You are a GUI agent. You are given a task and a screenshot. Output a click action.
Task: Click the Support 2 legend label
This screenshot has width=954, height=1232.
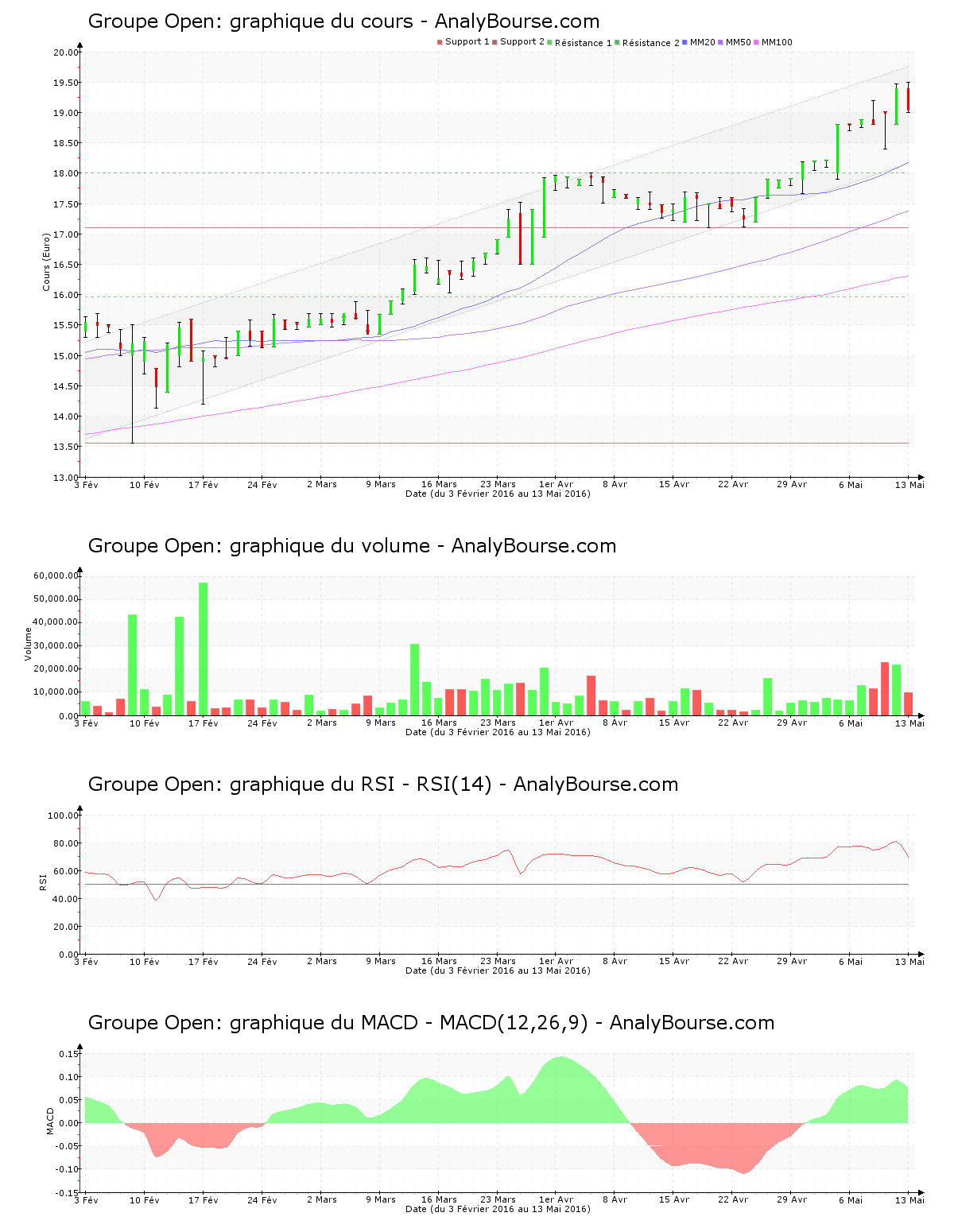pyautogui.click(x=522, y=42)
